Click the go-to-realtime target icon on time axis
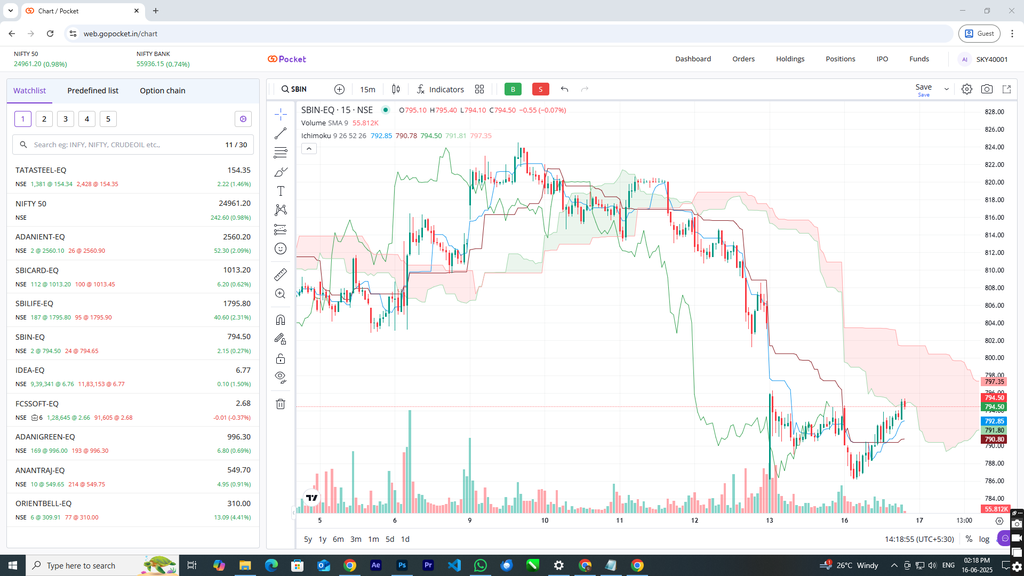This screenshot has width=1024, height=576. (x=999, y=520)
